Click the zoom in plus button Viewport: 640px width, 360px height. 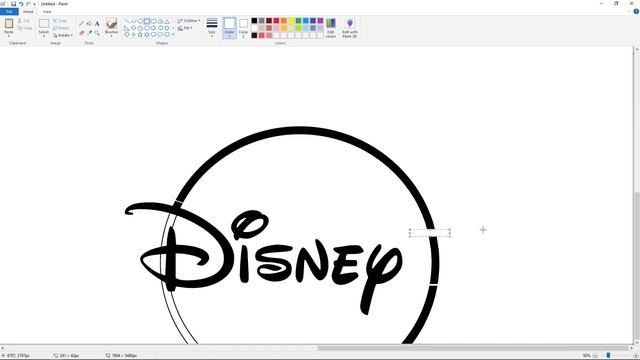636,356
